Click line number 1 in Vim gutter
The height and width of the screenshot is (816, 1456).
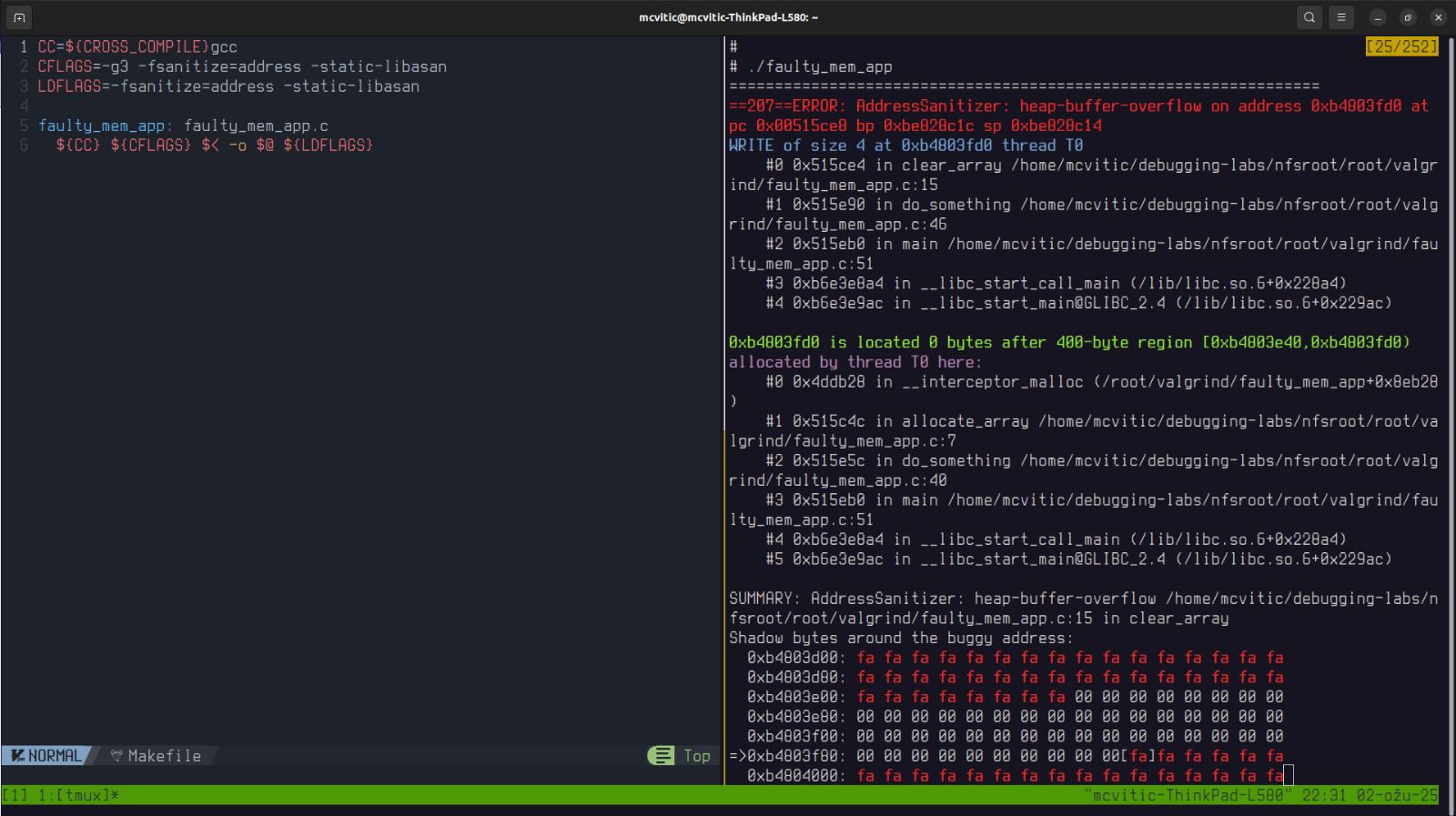pyautogui.click(x=24, y=46)
